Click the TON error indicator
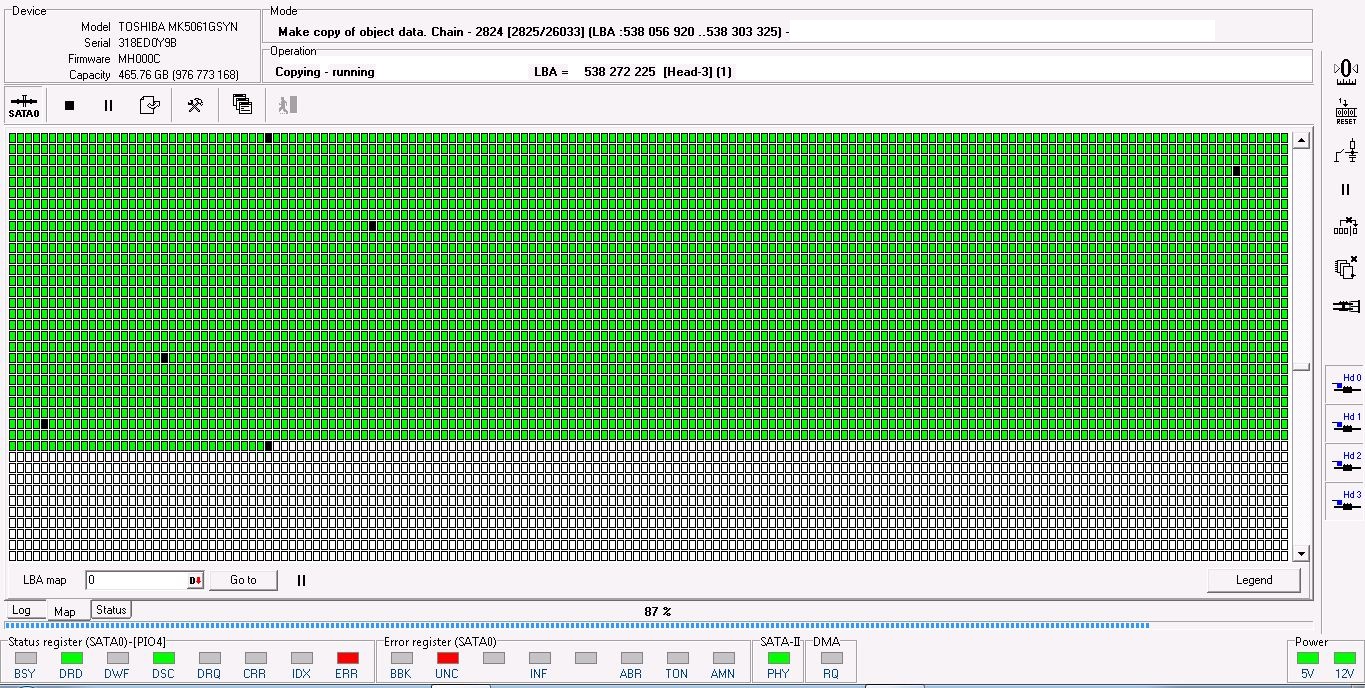This screenshot has height=688, width=1365. coord(677,658)
